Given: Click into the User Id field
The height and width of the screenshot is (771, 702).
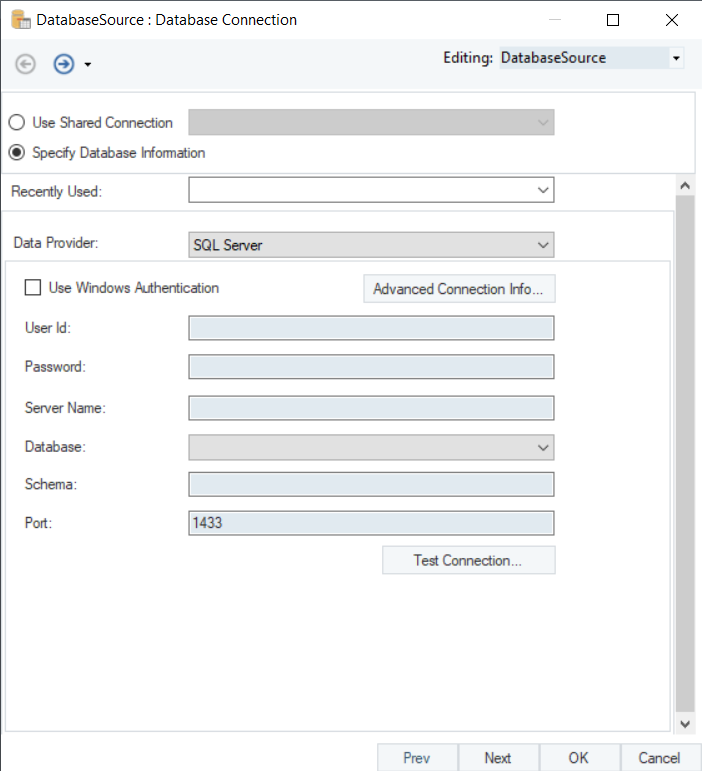Looking at the screenshot, I should tap(370, 329).
